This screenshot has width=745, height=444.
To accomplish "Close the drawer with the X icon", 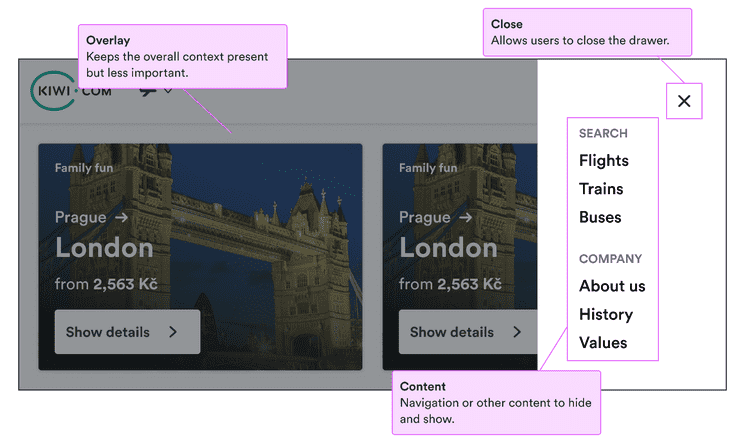I will coord(684,101).
